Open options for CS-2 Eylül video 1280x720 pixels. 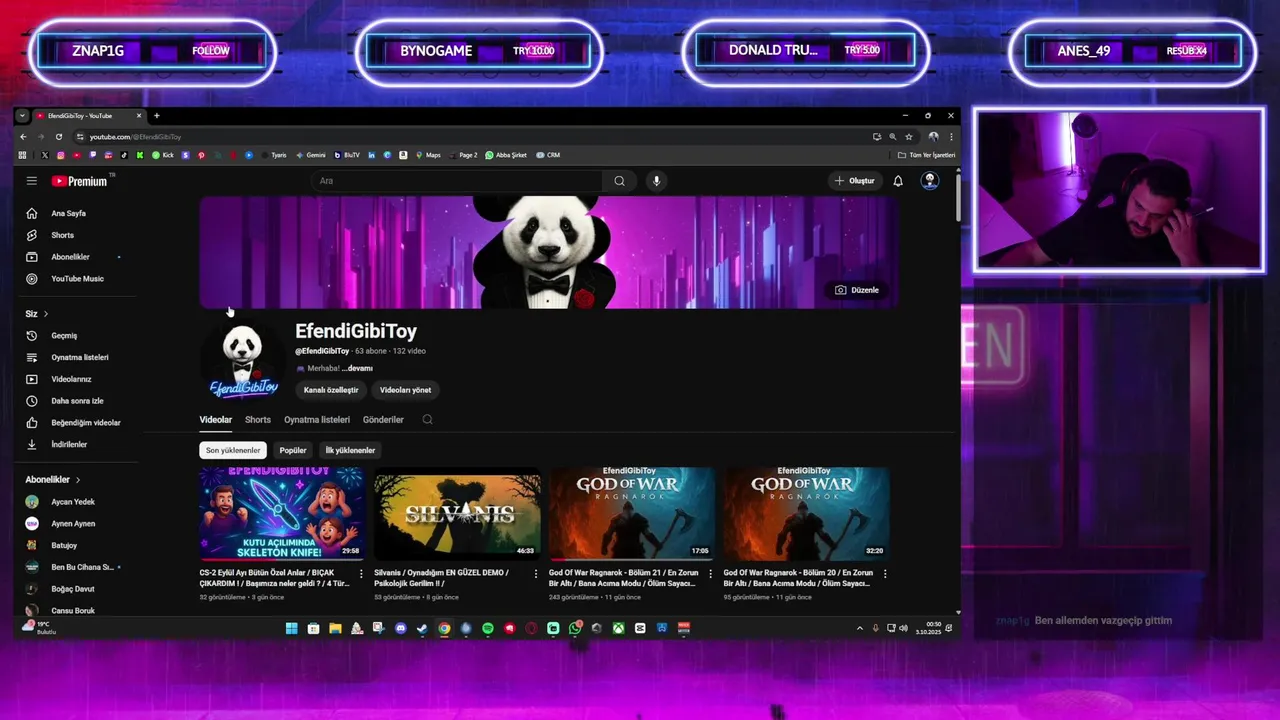pyautogui.click(x=361, y=574)
